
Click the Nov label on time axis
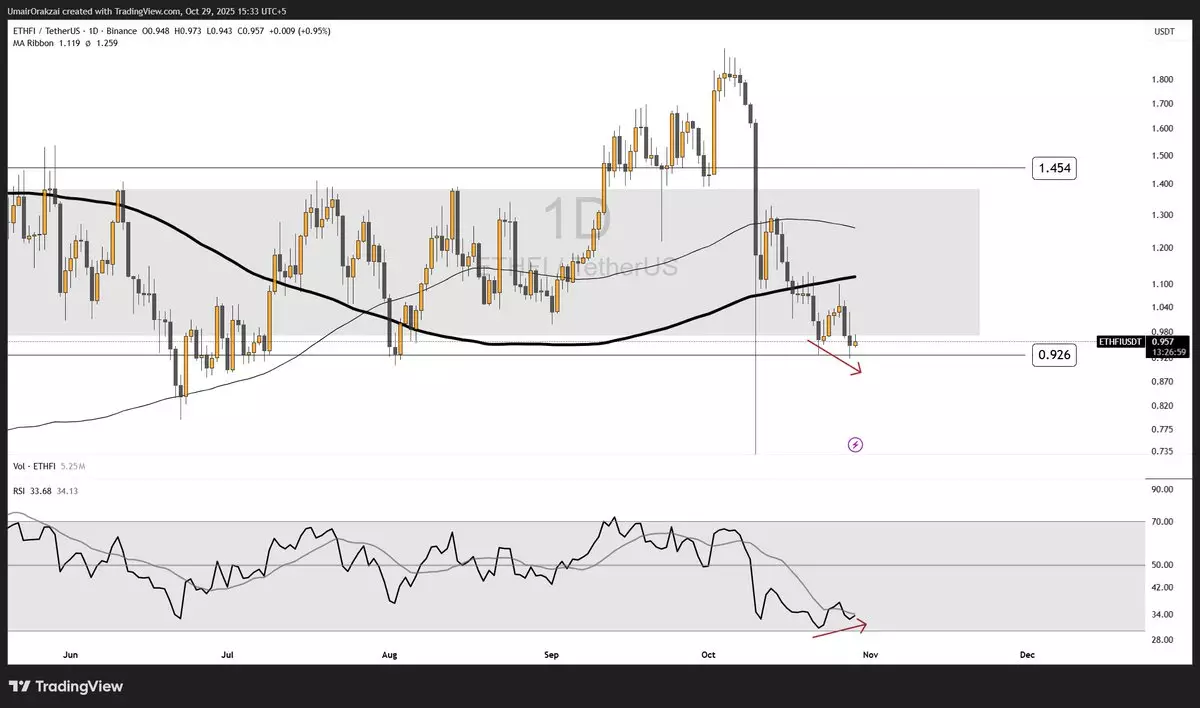(870, 654)
